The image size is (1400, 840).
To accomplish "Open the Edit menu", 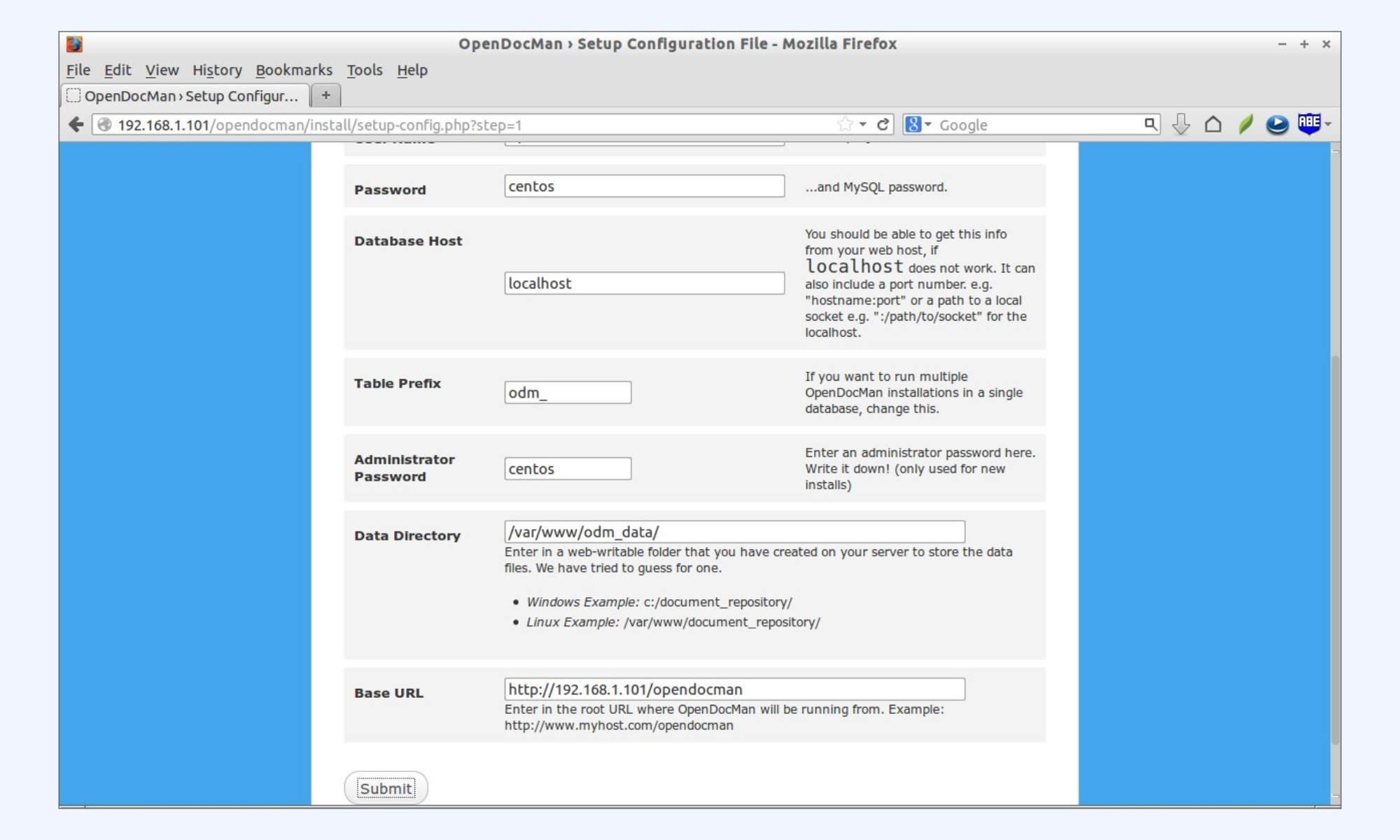I will tap(118, 70).
